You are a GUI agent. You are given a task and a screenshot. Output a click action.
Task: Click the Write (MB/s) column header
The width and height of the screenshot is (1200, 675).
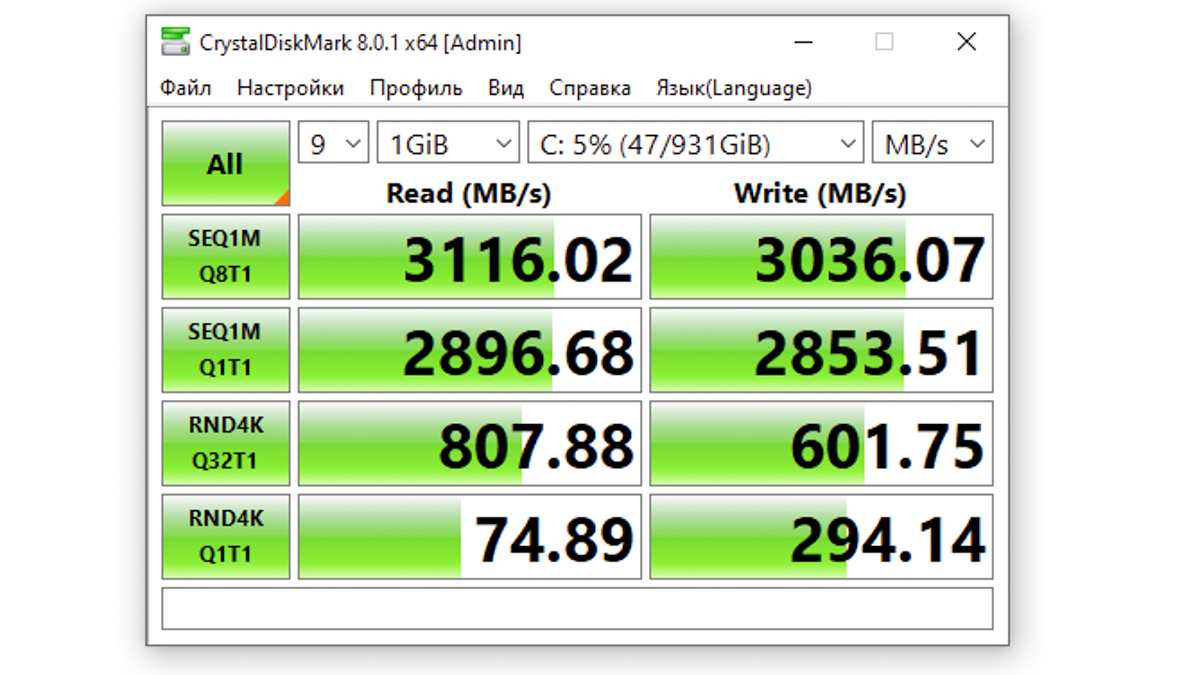pos(820,193)
